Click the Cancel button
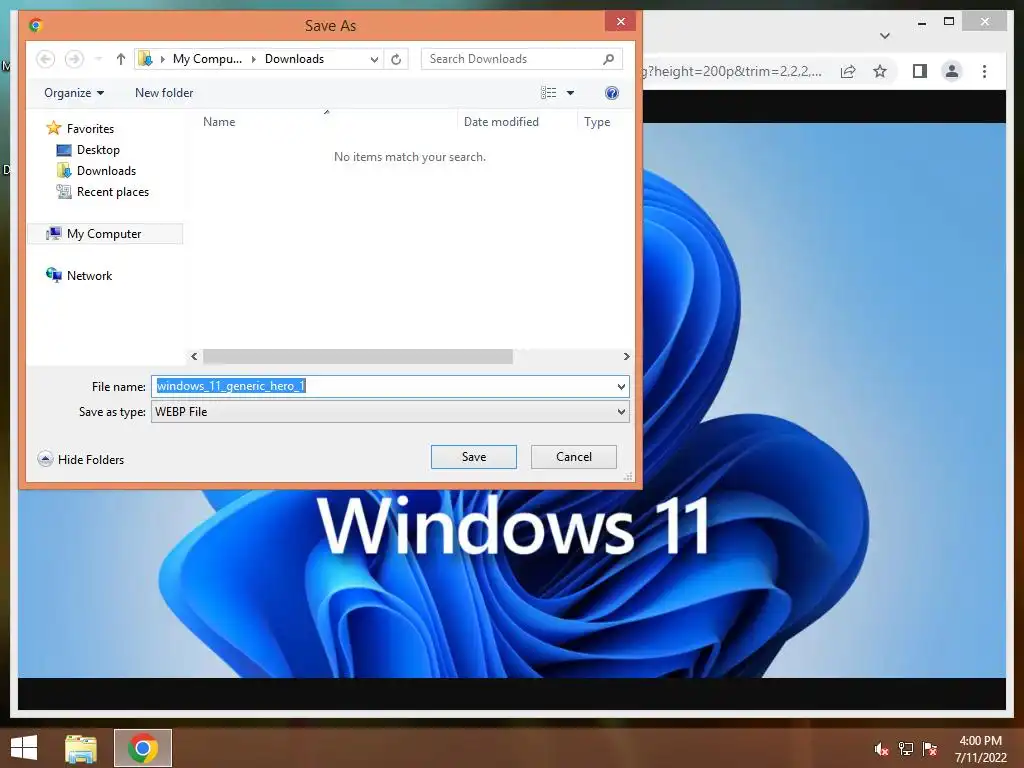Image resolution: width=1024 pixels, height=768 pixels. (x=573, y=457)
